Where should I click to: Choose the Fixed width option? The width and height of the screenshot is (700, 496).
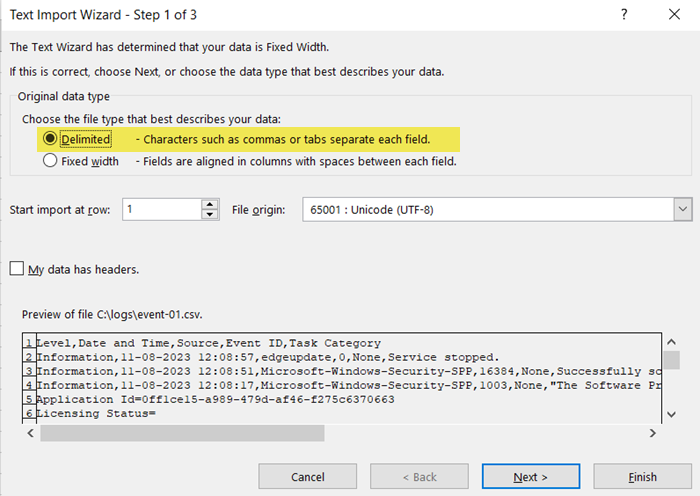pos(50,160)
